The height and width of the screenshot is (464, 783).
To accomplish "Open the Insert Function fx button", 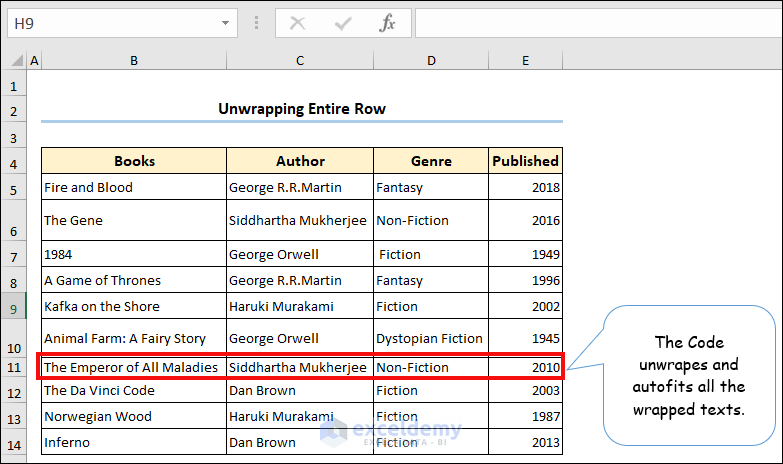I will tap(387, 23).
